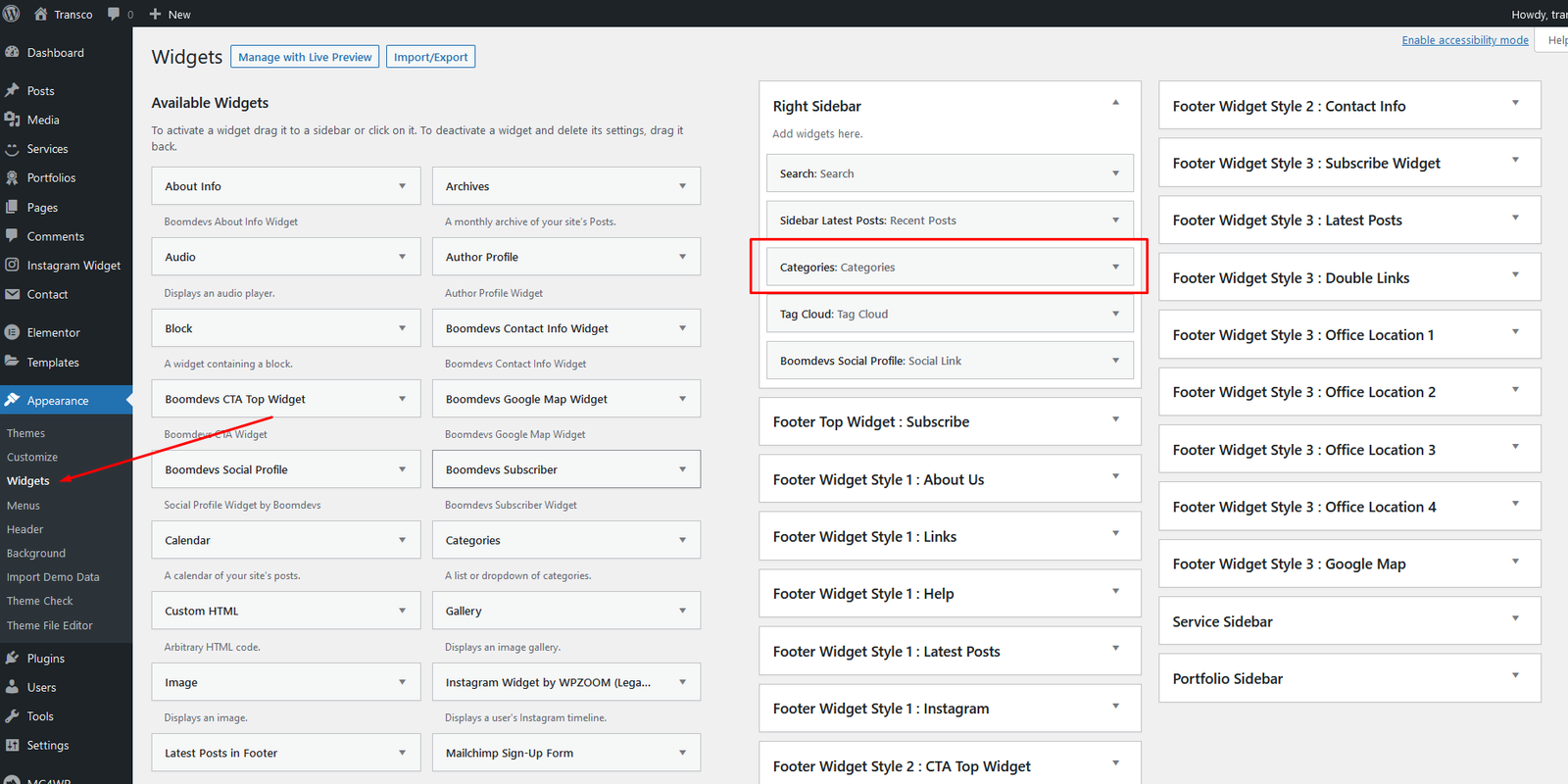Expand the Categories widget in Right Sidebar

1115,268
